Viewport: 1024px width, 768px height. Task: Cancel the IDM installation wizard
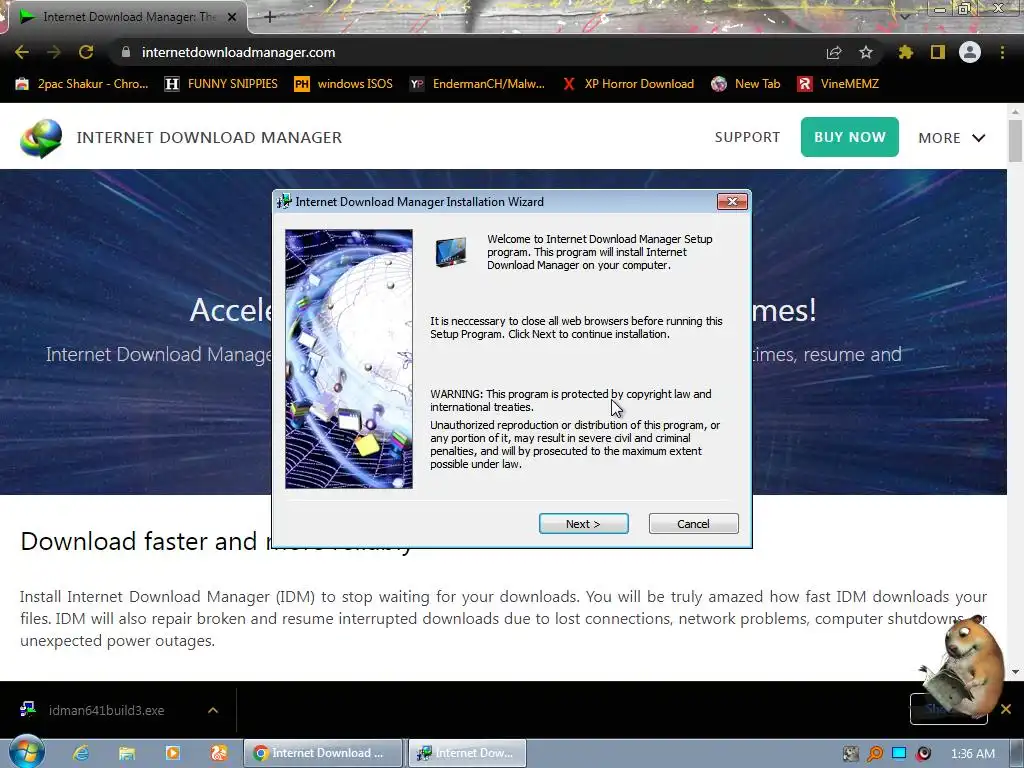pyautogui.click(x=693, y=524)
